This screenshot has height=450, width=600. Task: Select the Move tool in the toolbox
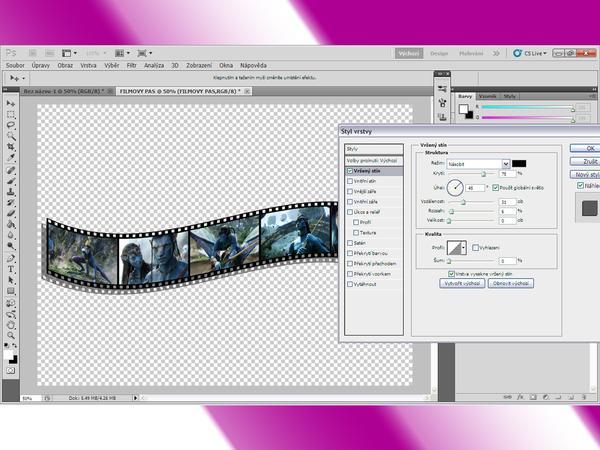tap(11, 103)
